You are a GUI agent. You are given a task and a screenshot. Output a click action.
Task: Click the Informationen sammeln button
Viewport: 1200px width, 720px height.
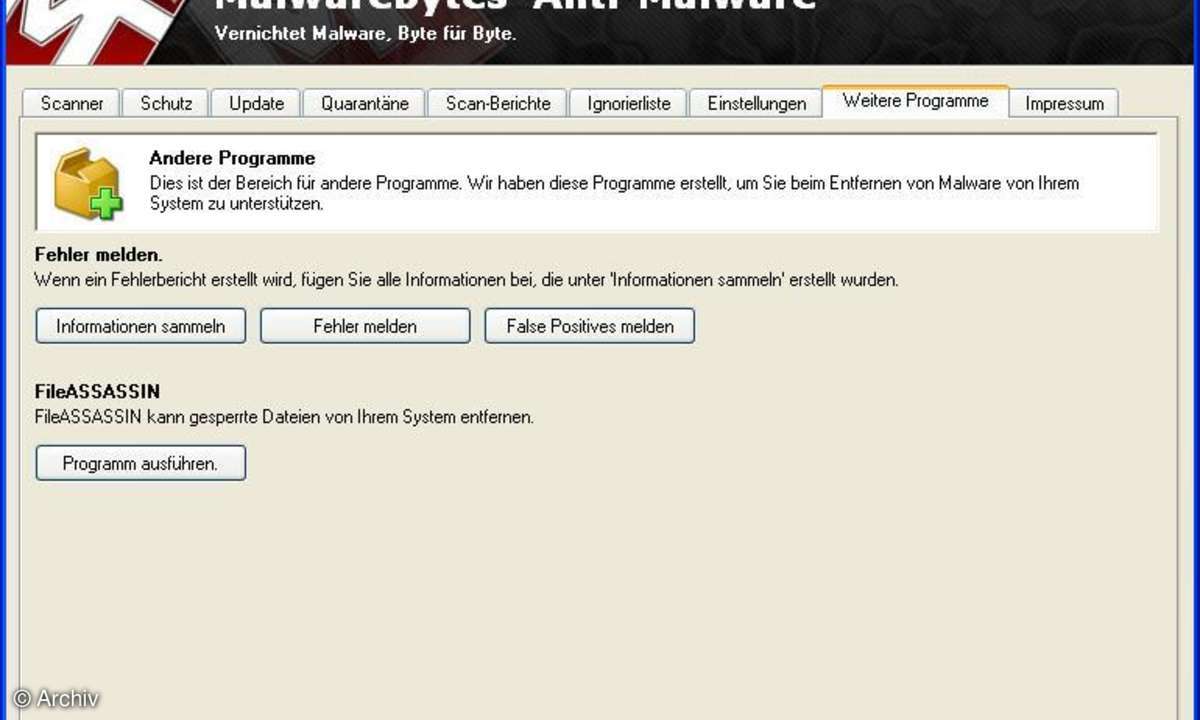point(141,326)
